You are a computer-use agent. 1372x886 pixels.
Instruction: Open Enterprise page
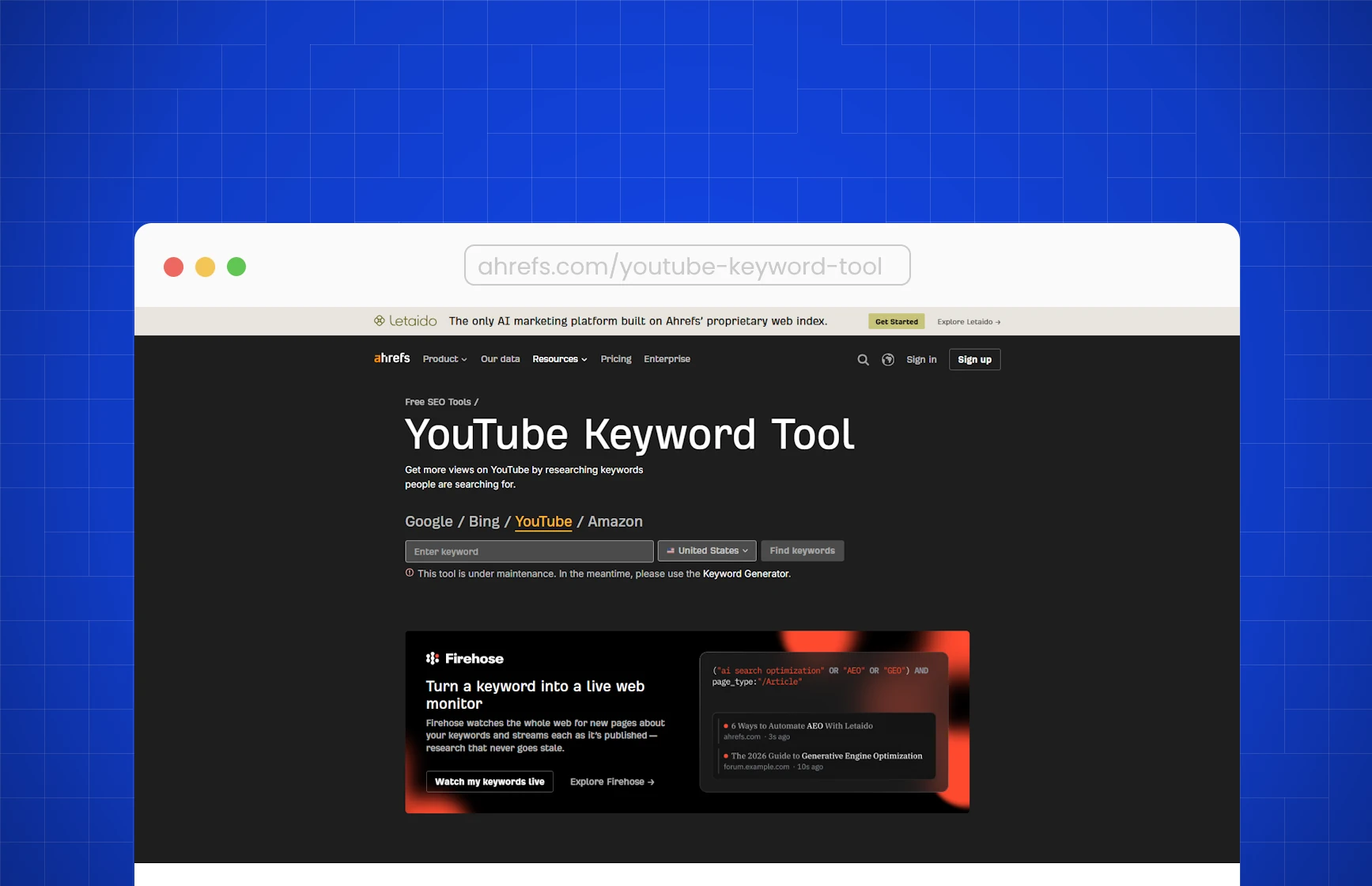coord(667,359)
